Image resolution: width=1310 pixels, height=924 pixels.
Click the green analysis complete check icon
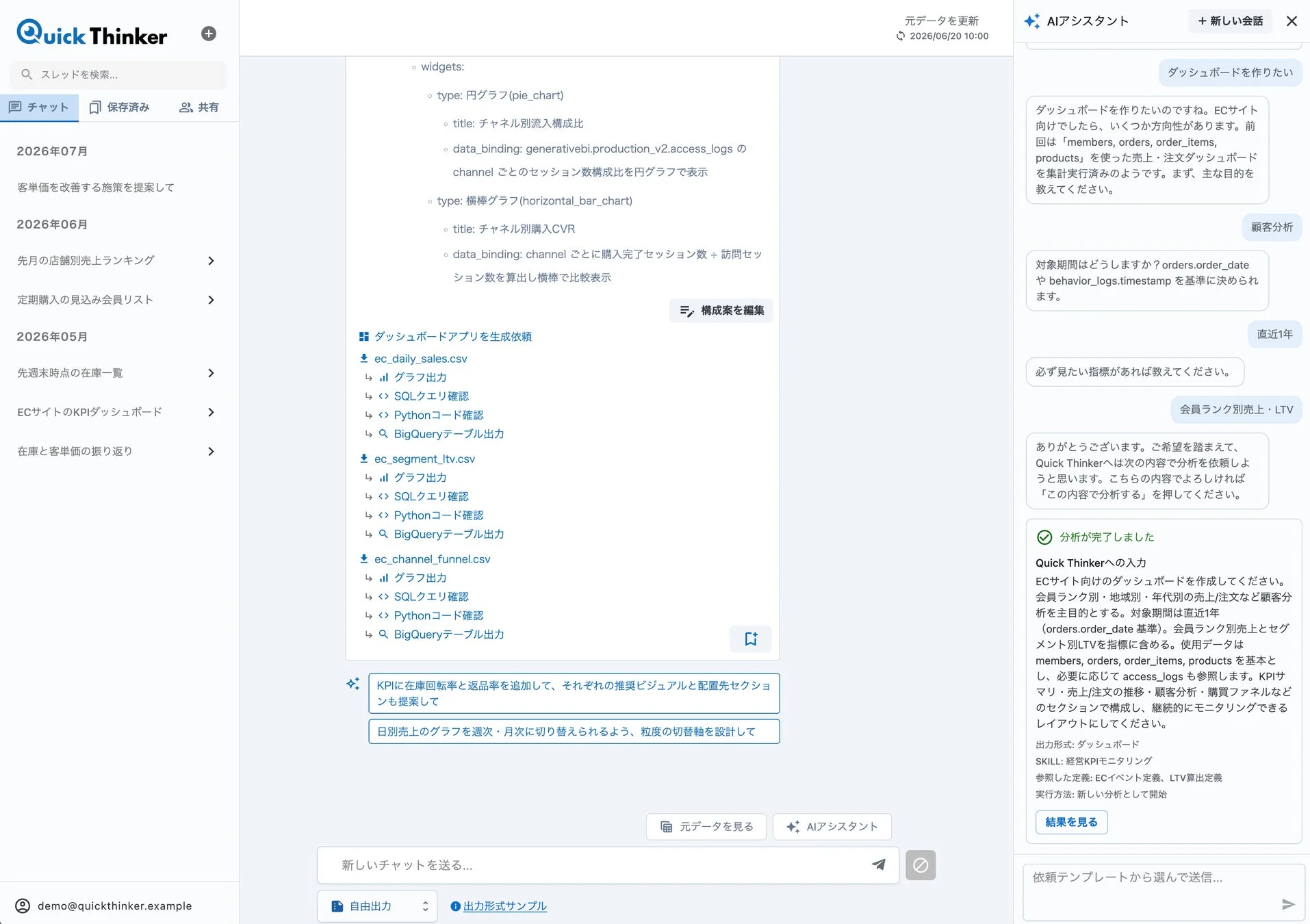coord(1044,537)
